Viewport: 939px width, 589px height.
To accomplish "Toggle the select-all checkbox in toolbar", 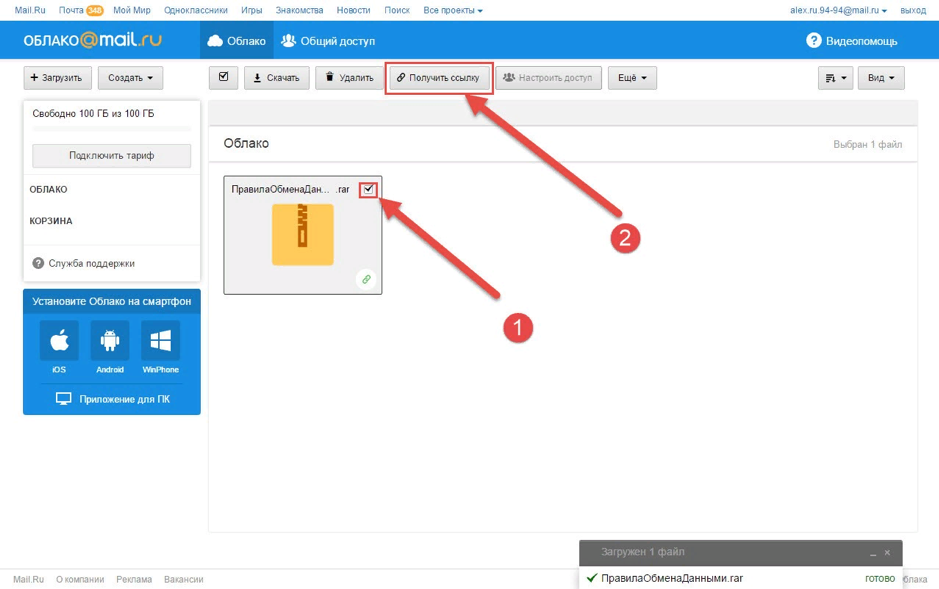I will pos(223,77).
